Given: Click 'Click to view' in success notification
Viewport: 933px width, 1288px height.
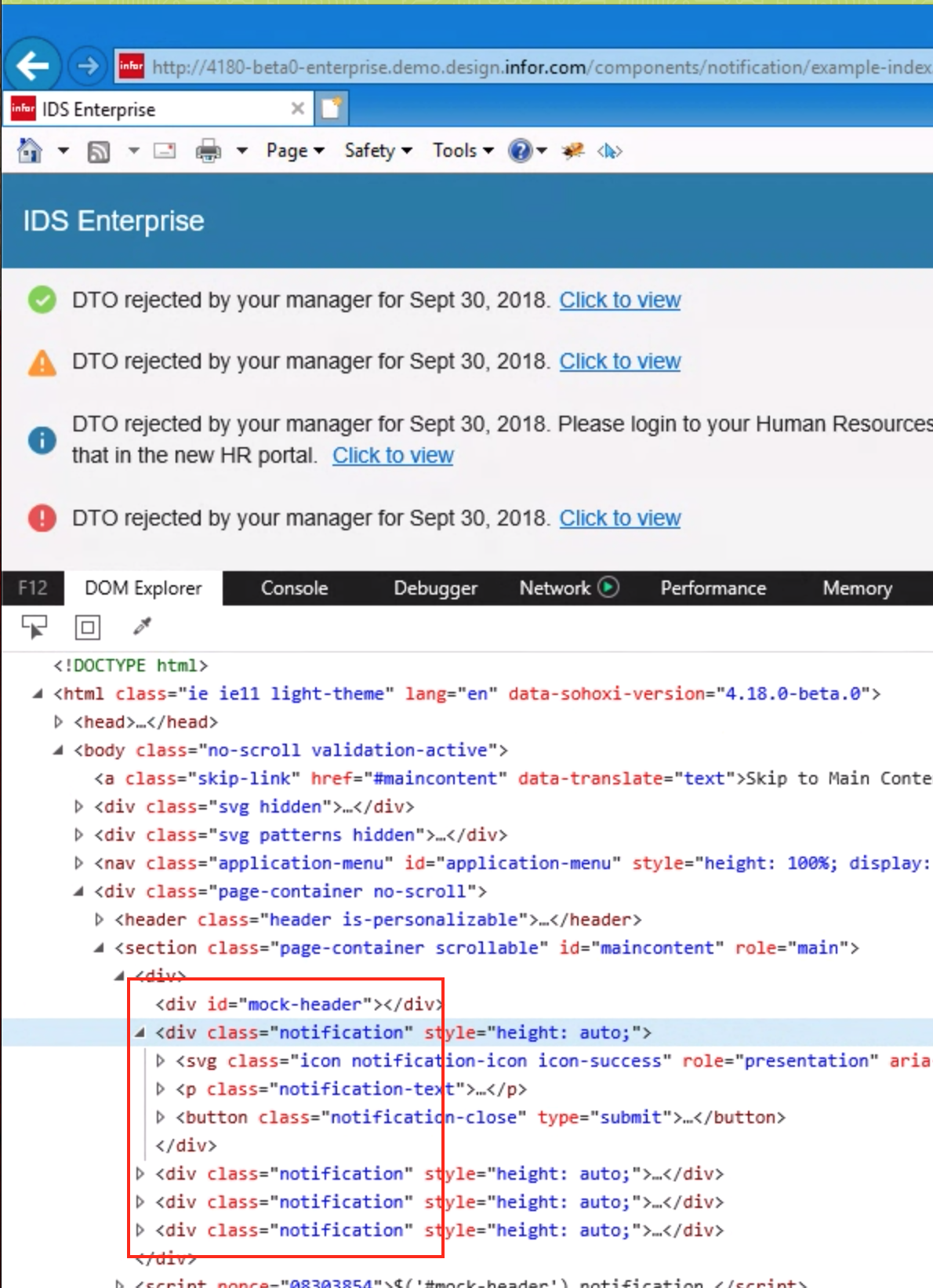Looking at the screenshot, I should pyautogui.click(x=619, y=300).
